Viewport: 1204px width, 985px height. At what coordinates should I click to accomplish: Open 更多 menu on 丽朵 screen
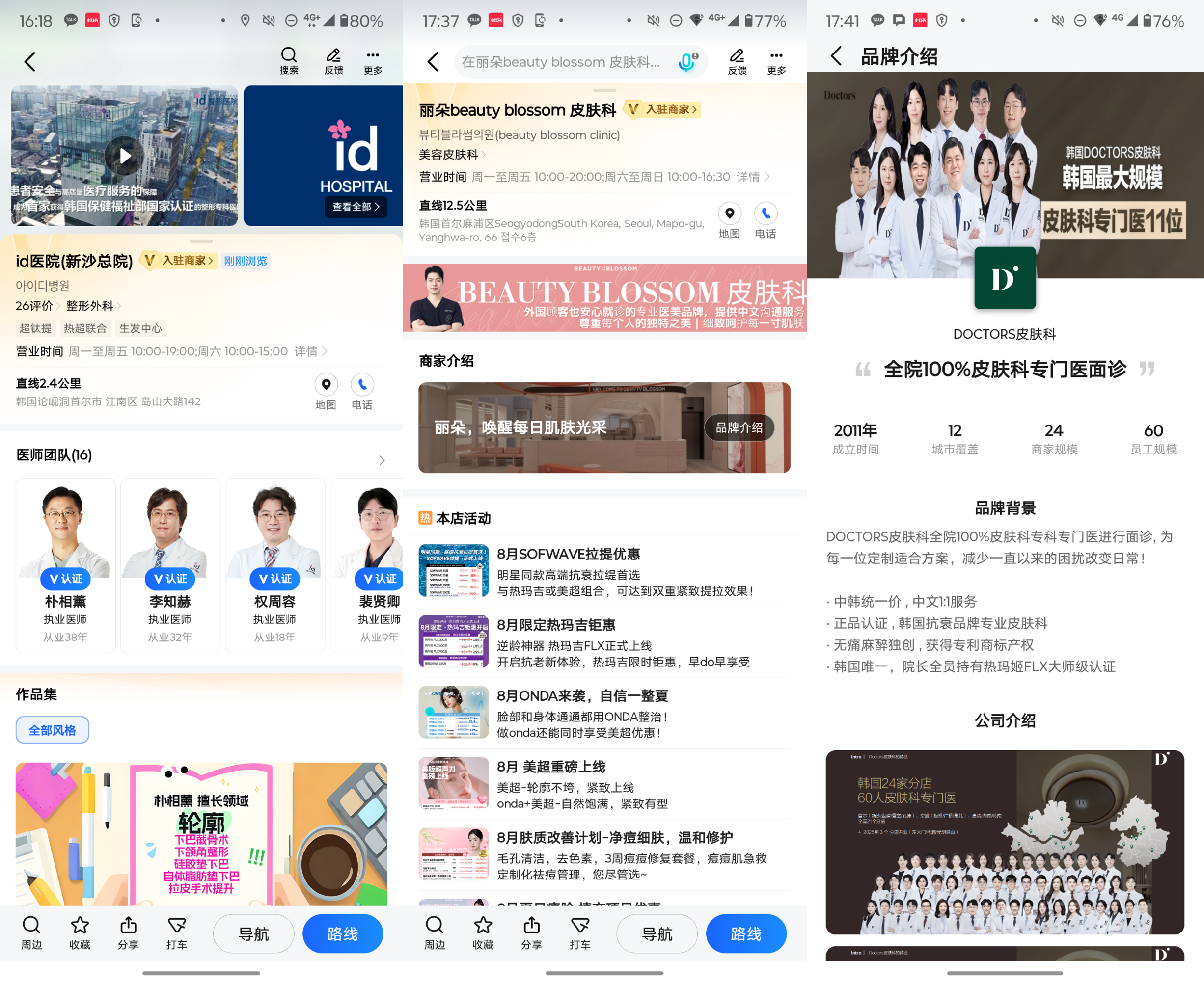click(776, 61)
